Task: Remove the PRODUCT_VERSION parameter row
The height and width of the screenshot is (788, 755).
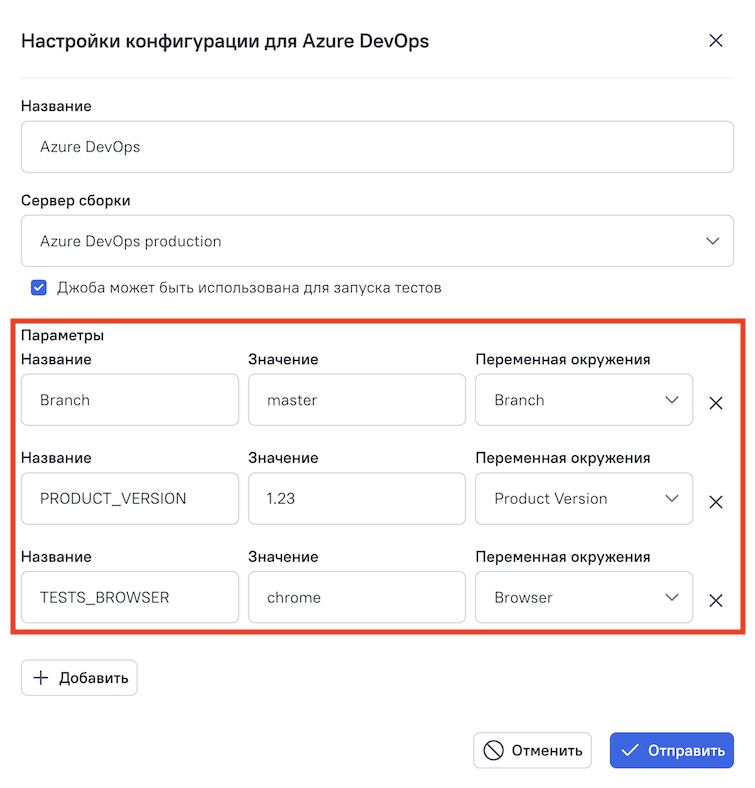Action: click(x=715, y=502)
